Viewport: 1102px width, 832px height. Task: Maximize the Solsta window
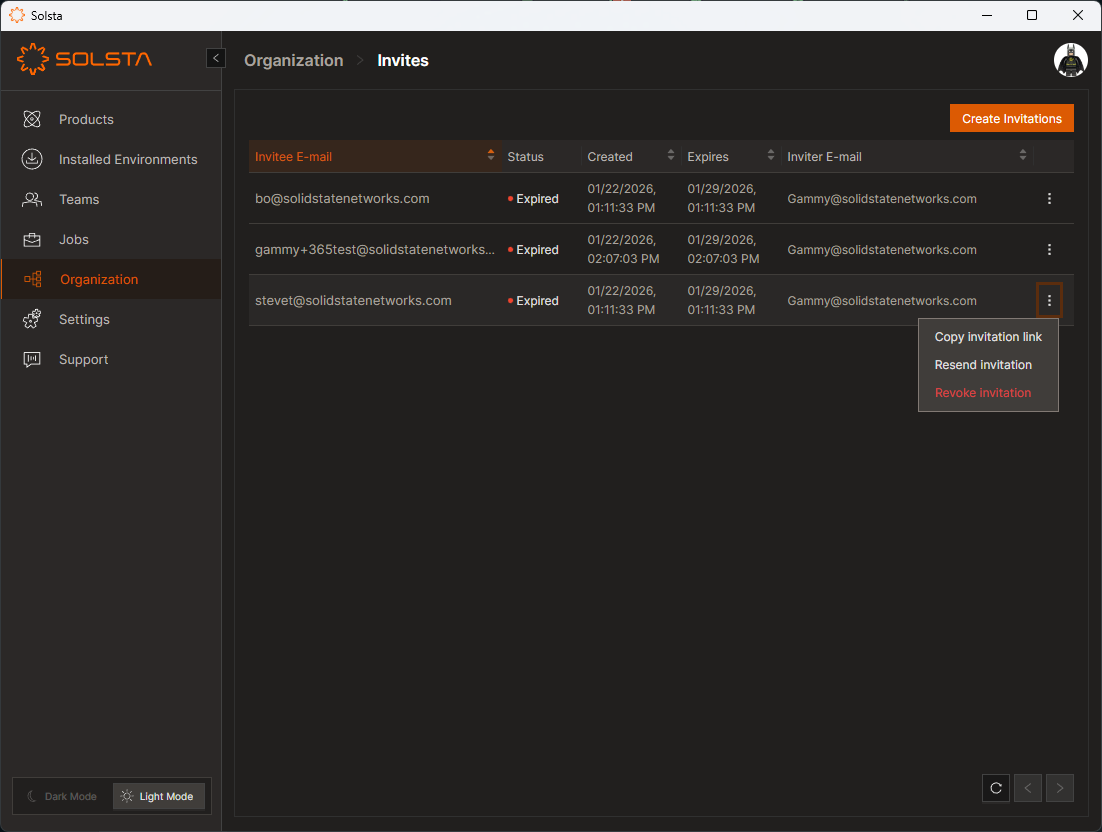coord(1032,15)
